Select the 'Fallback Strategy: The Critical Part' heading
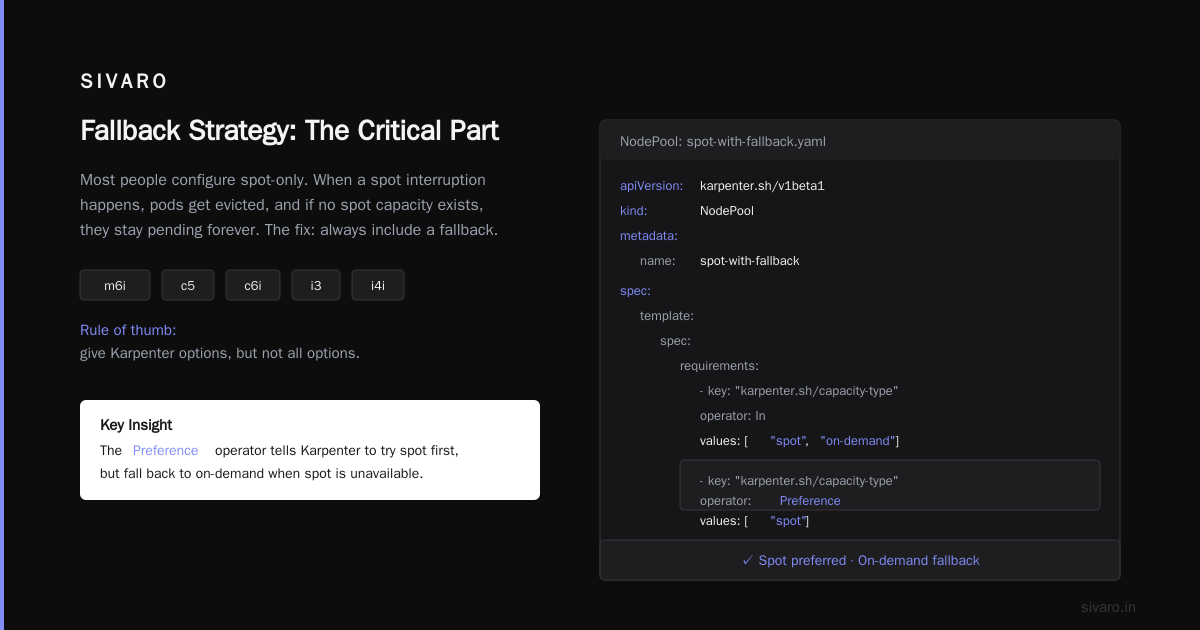The width and height of the screenshot is (1200, 630). tap(289, 131)
